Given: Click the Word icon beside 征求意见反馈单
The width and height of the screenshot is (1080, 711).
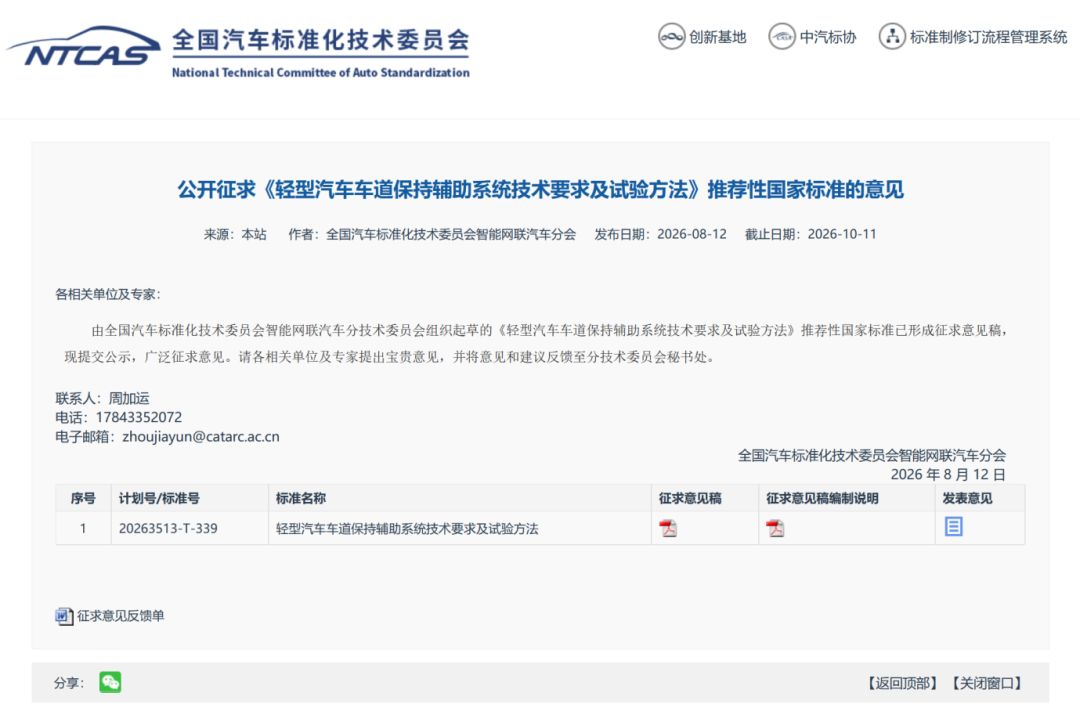Looking at the screenshot, I should point(64,616).
